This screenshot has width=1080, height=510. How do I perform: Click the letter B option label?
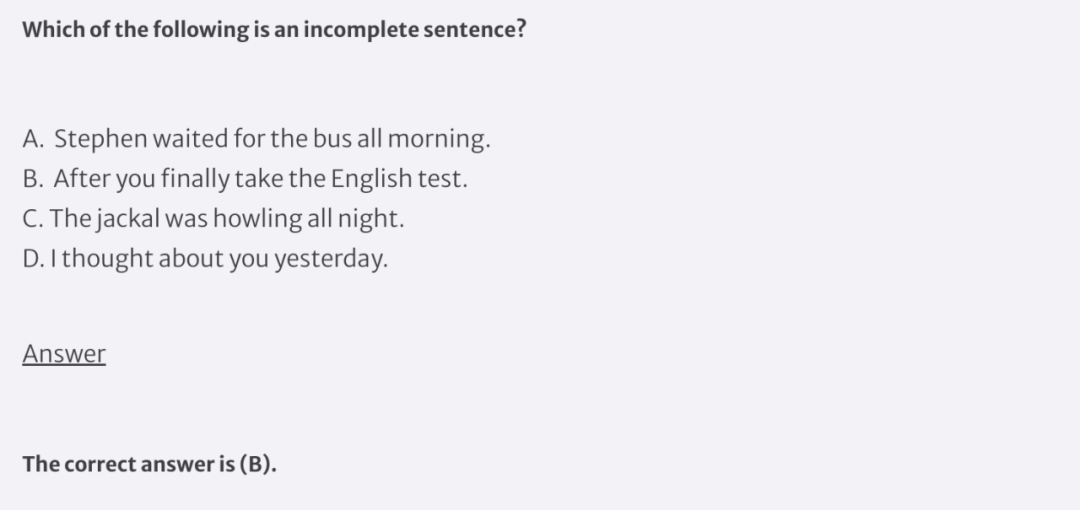pyautogui.click(x=32, y=178)
